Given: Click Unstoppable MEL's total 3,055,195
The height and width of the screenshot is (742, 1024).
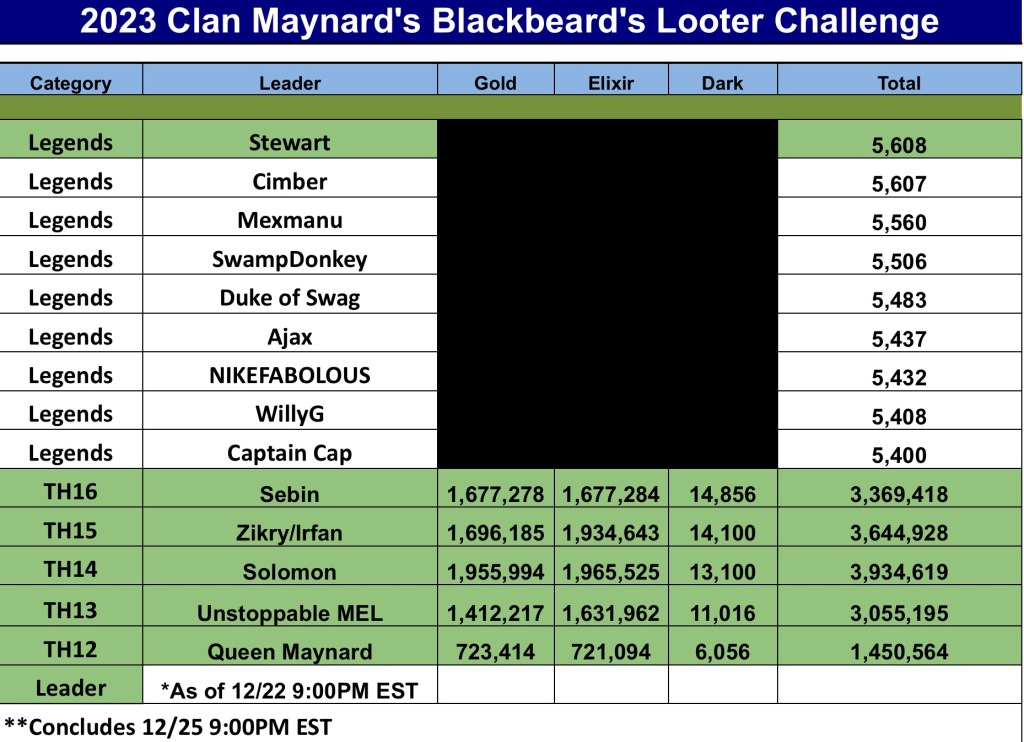Looking at the screenshot, I should (899, 613).
